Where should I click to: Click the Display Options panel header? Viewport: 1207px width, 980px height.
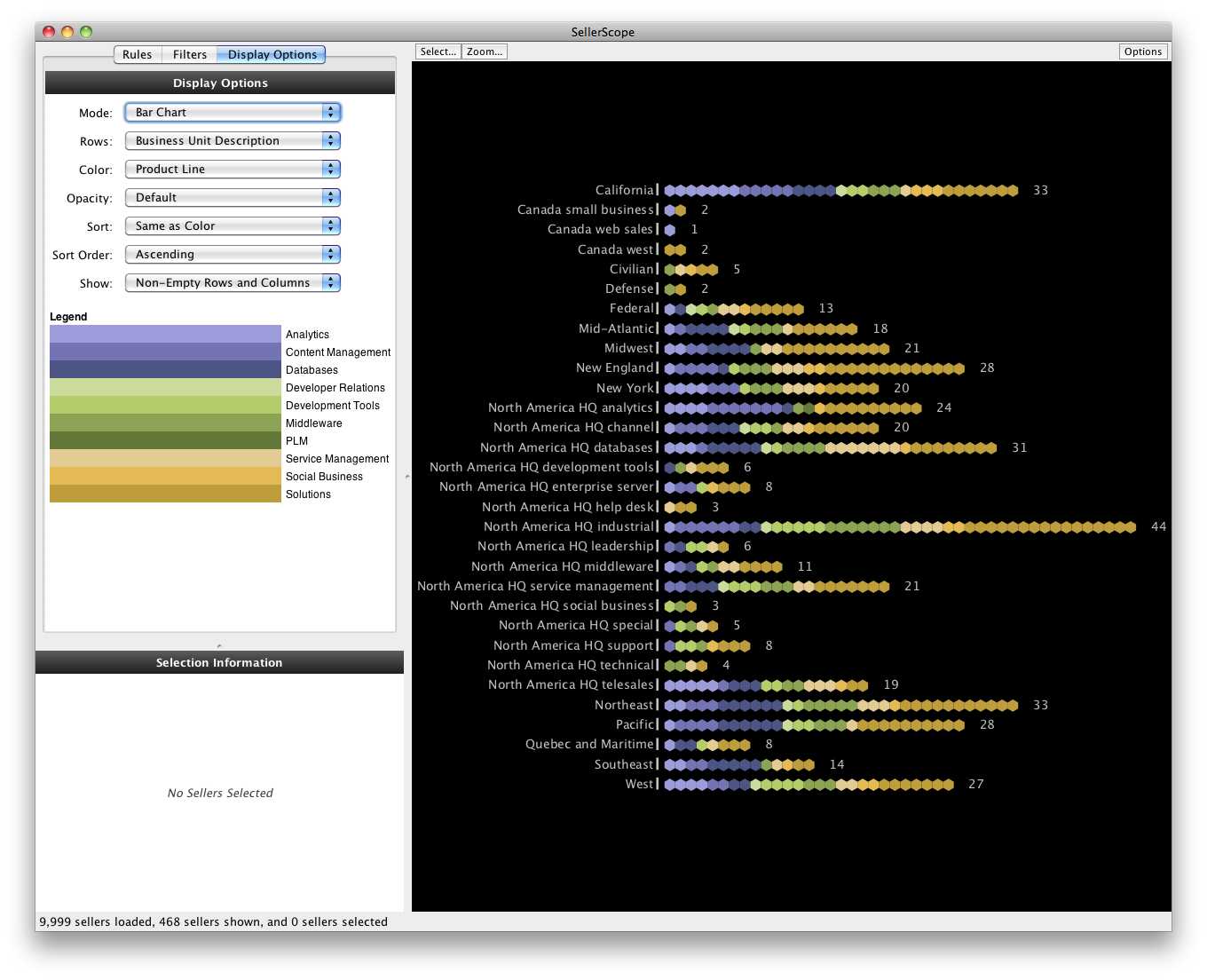(220, 83)
